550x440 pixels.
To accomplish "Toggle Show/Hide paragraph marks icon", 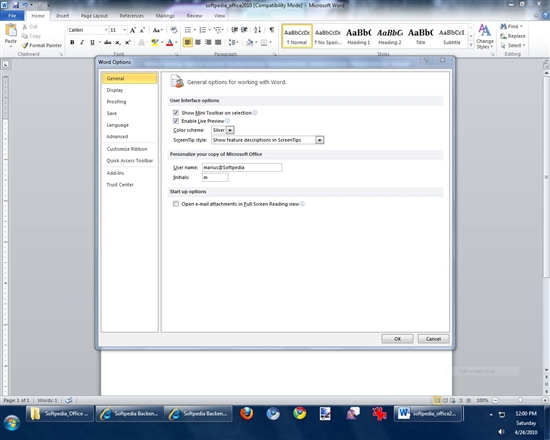I will [271, 30].
